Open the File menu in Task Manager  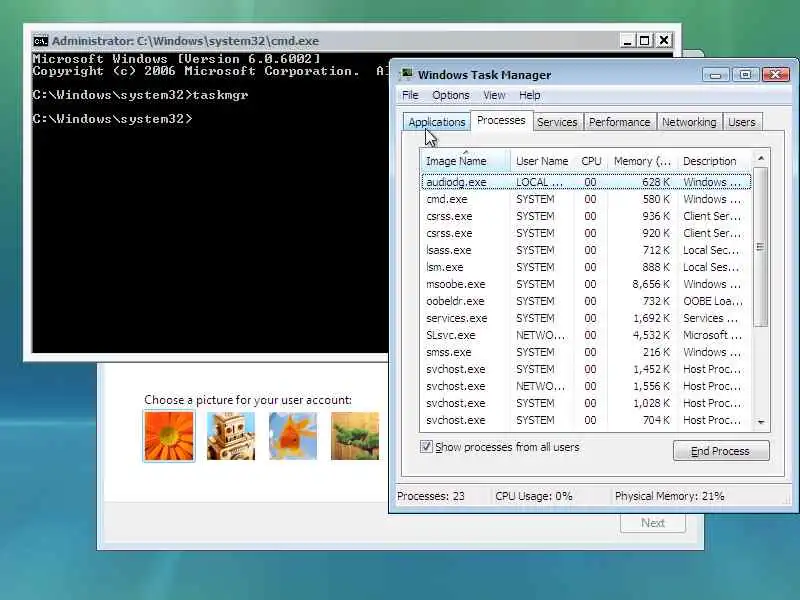[410, 95]
